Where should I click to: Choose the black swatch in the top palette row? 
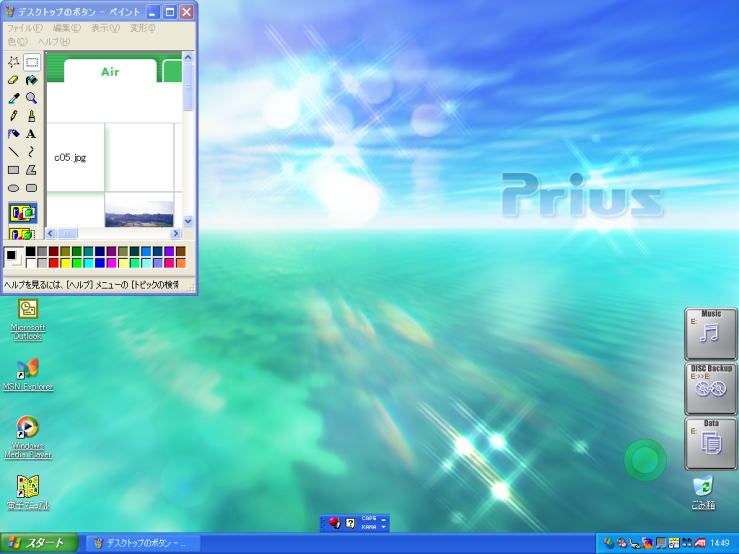pyautogui.click(x=31, y=251)
